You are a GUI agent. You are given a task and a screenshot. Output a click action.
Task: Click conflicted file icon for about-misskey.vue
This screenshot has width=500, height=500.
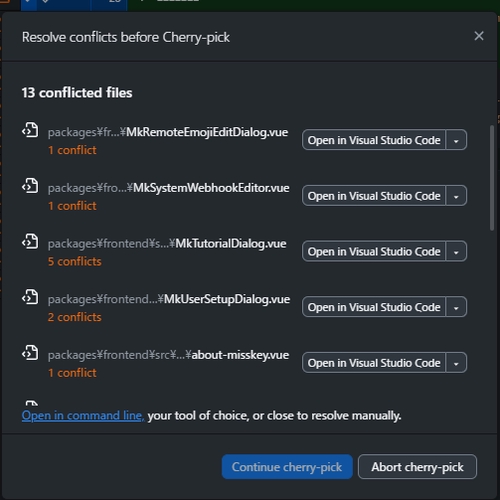click(30, 353)
